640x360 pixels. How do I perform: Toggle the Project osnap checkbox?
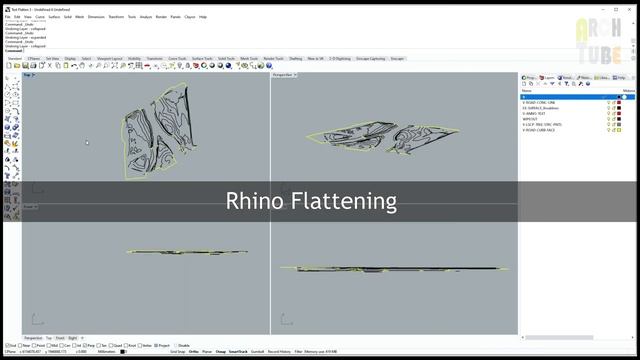(156, 345)
